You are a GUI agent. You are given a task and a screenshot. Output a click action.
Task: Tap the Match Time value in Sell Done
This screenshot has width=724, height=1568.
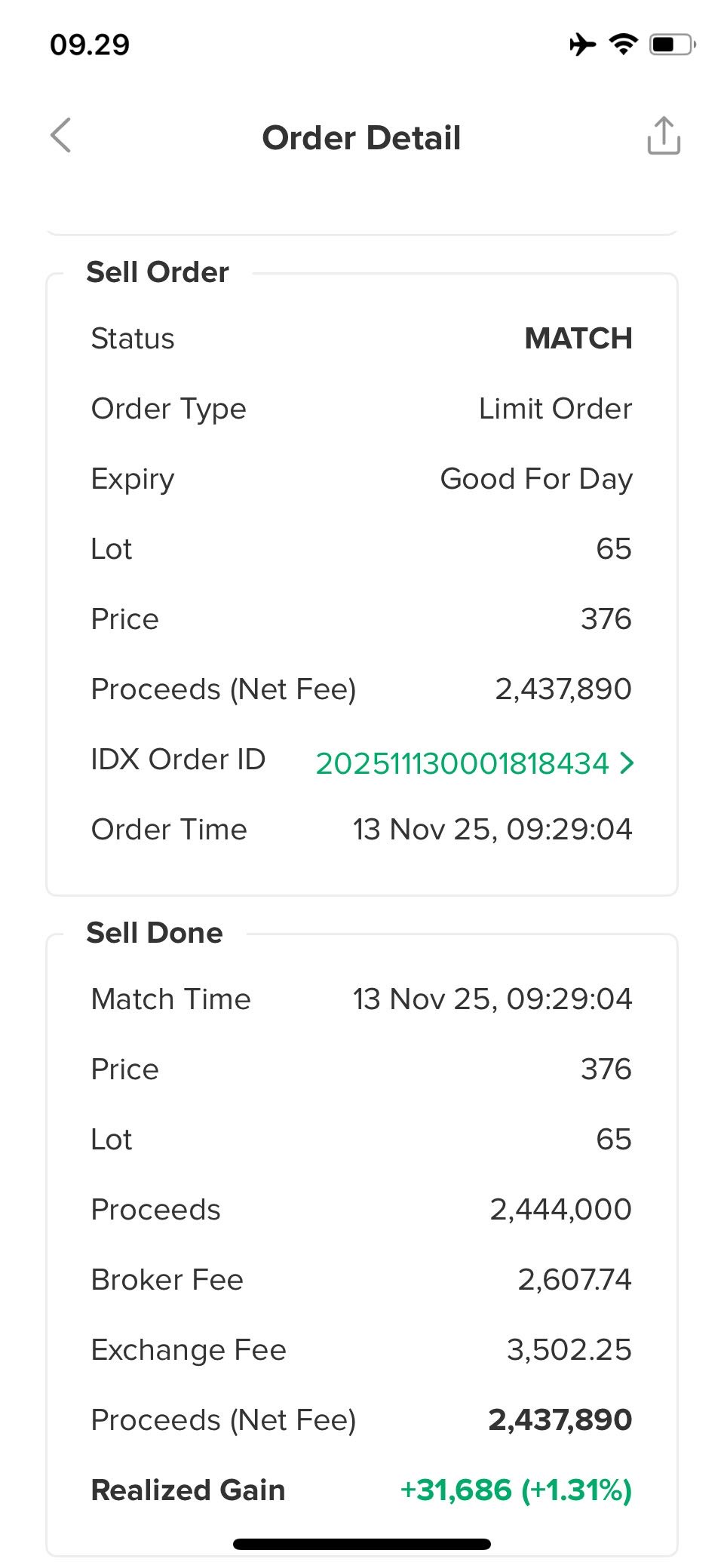pos(492,999)
